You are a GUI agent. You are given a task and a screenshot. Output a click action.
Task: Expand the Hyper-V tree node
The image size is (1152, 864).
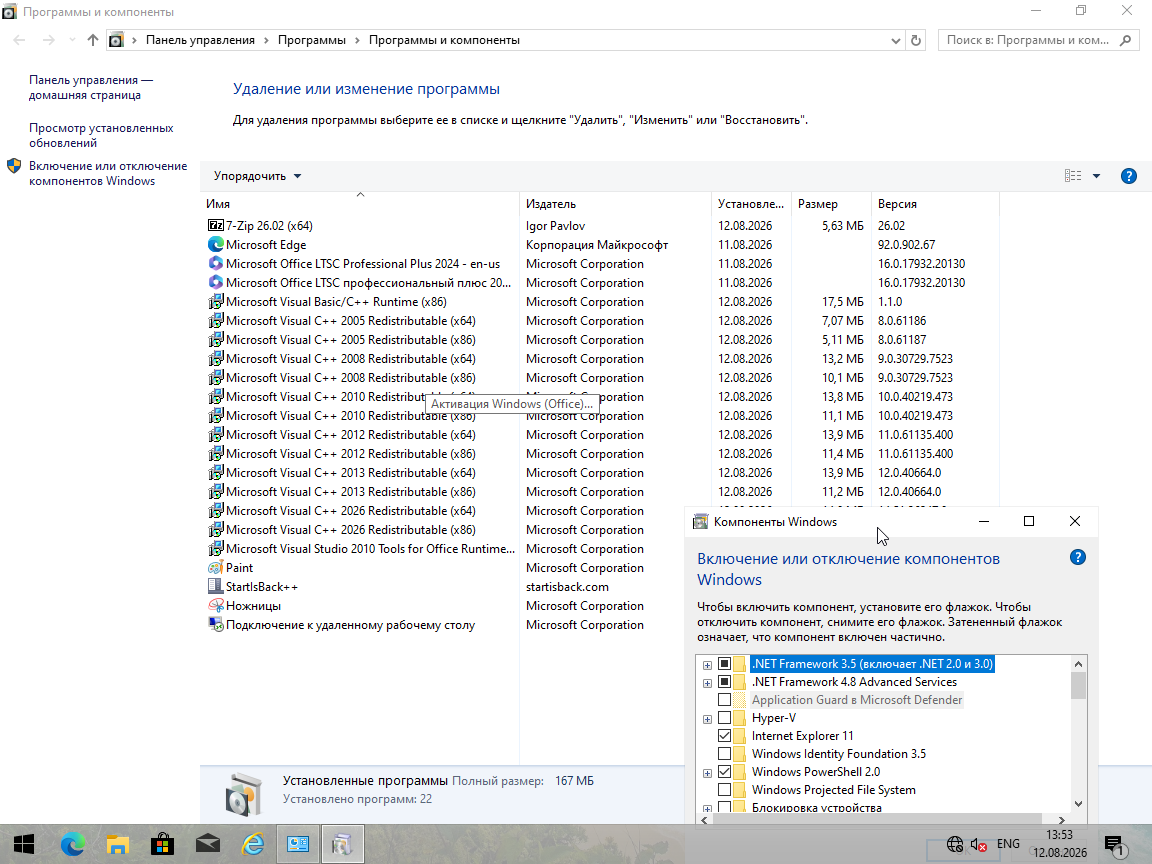(x=708, y=719)
